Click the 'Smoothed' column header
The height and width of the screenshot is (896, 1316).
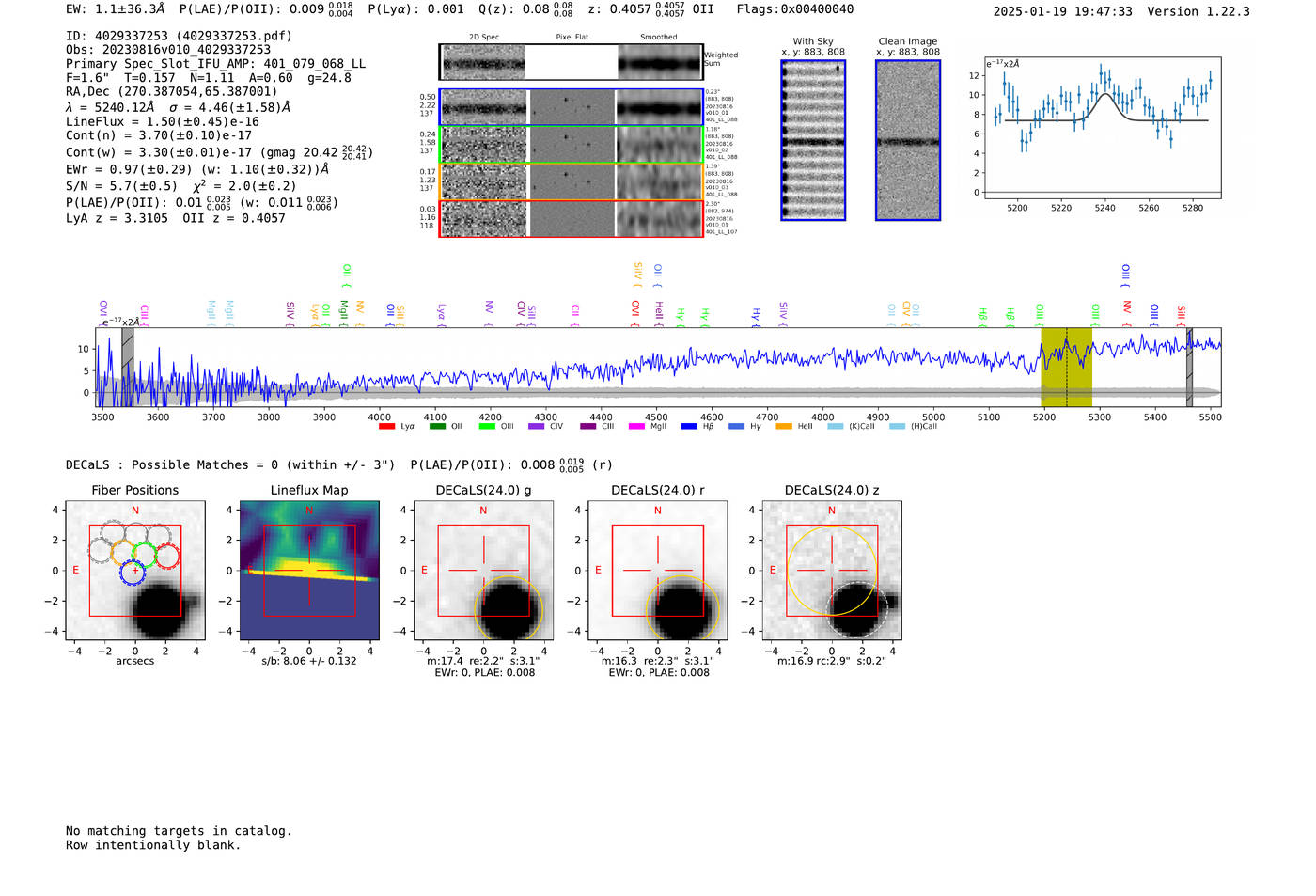(658, 38)
